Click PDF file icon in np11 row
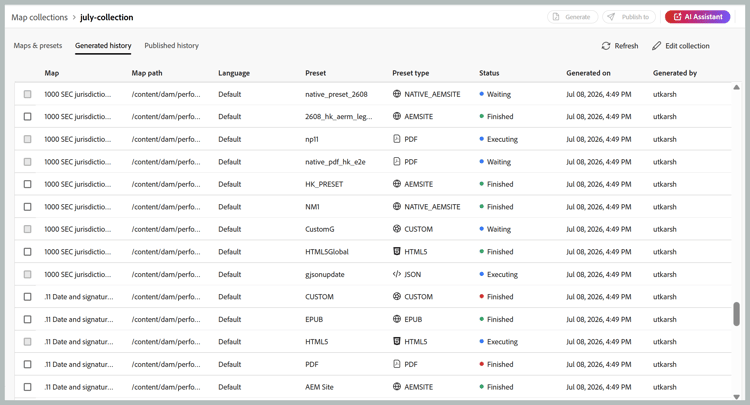Image resolution: width=750 pixels, height=405 pixels. coord(397,139)
